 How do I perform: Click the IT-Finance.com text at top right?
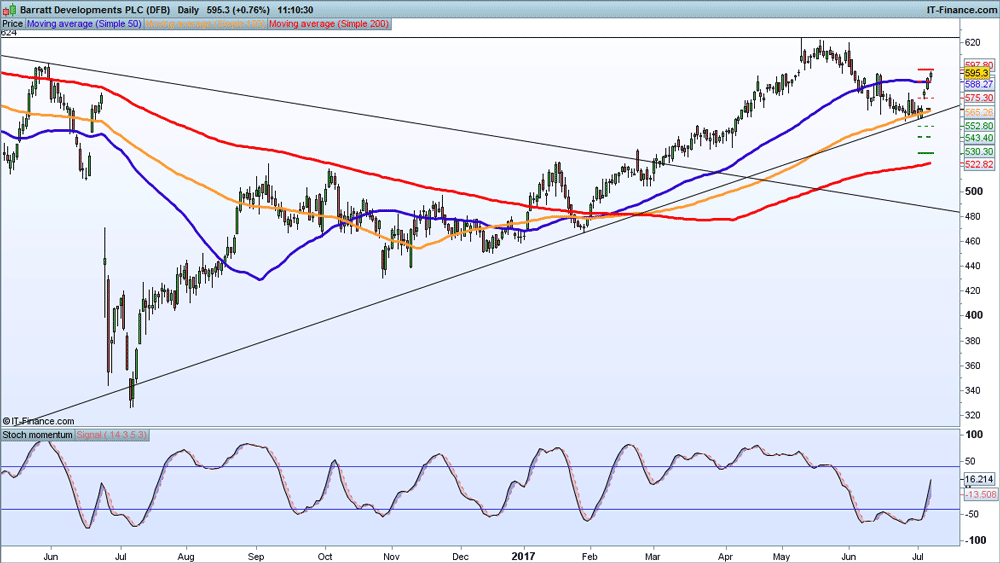click(961, 10)
